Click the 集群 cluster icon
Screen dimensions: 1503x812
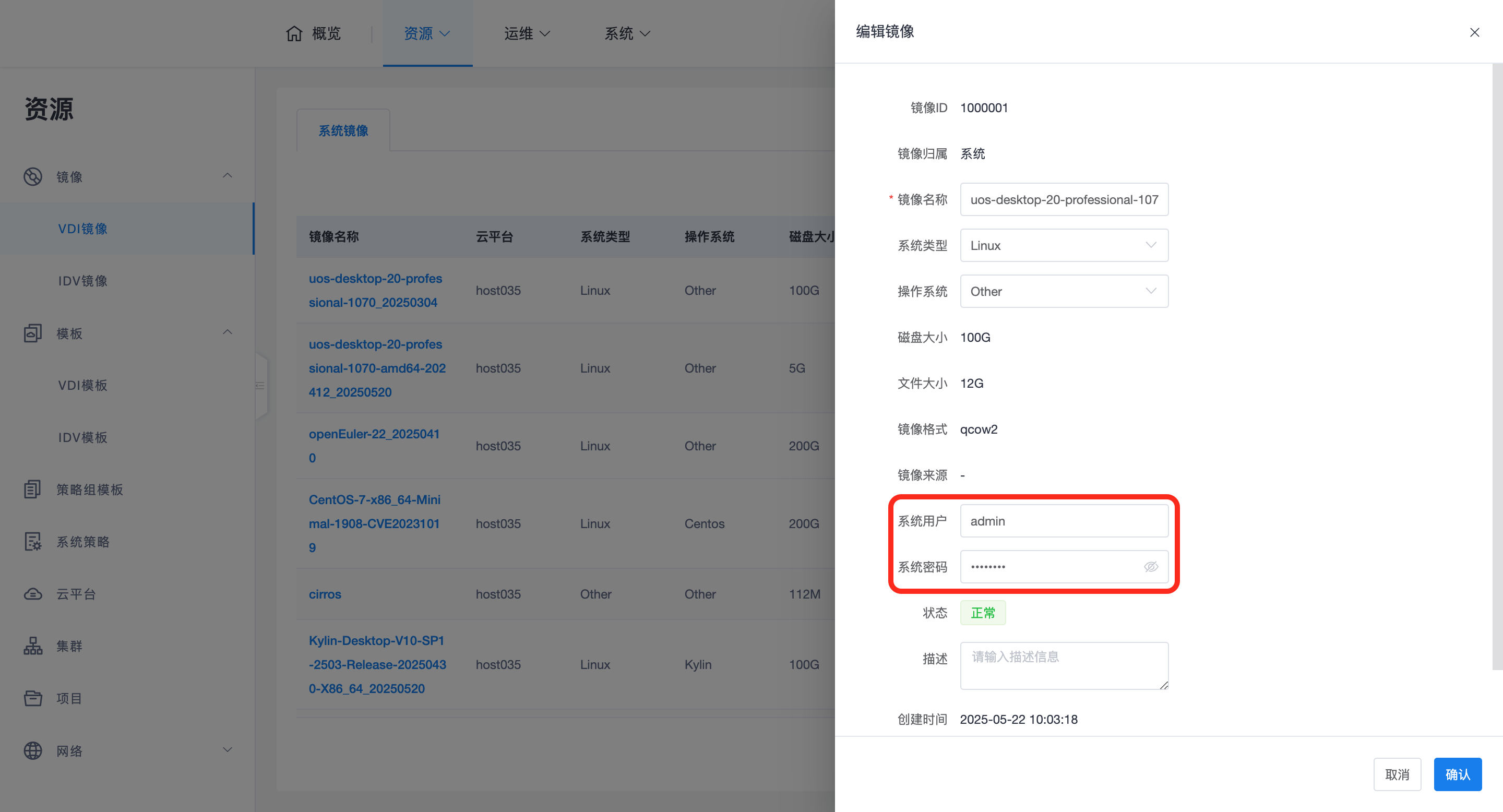(33, 646)
